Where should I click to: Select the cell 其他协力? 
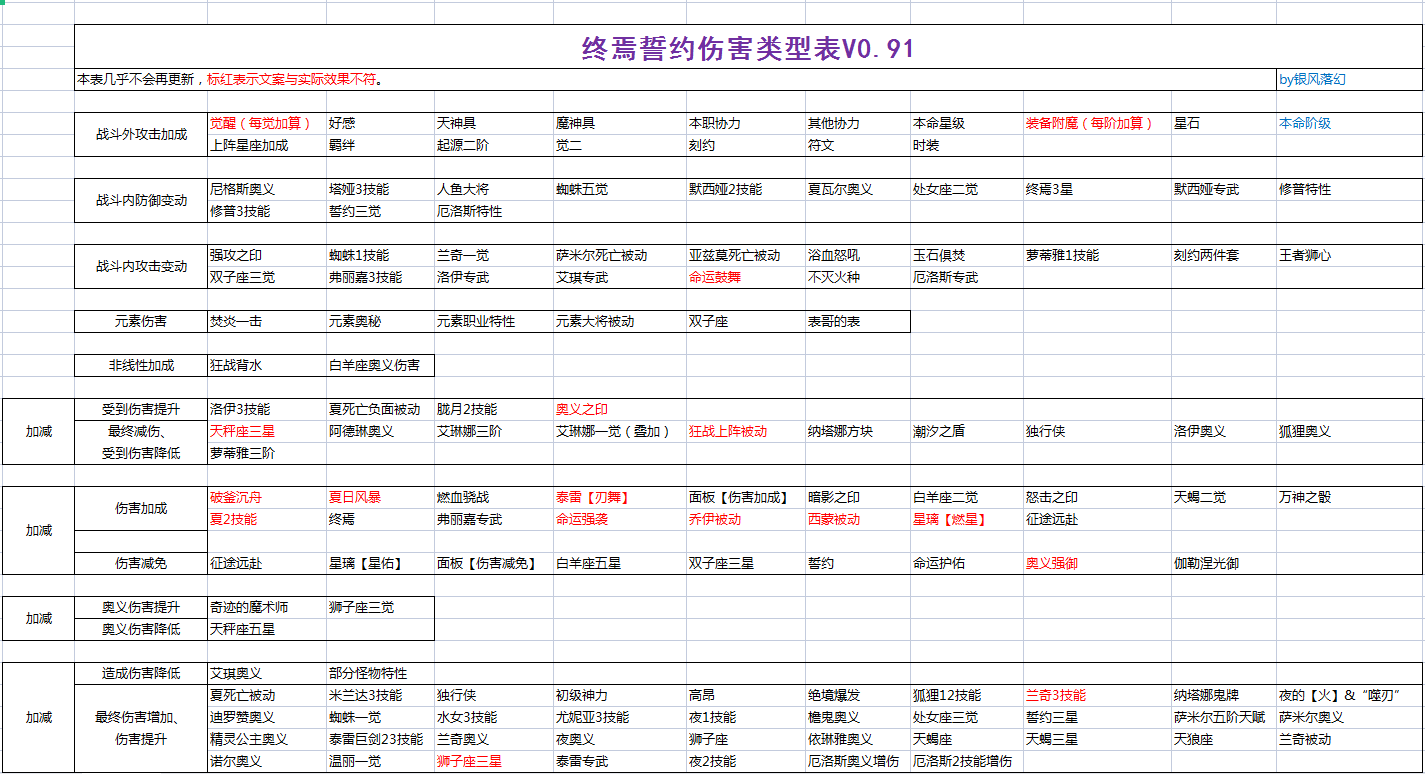858,124
